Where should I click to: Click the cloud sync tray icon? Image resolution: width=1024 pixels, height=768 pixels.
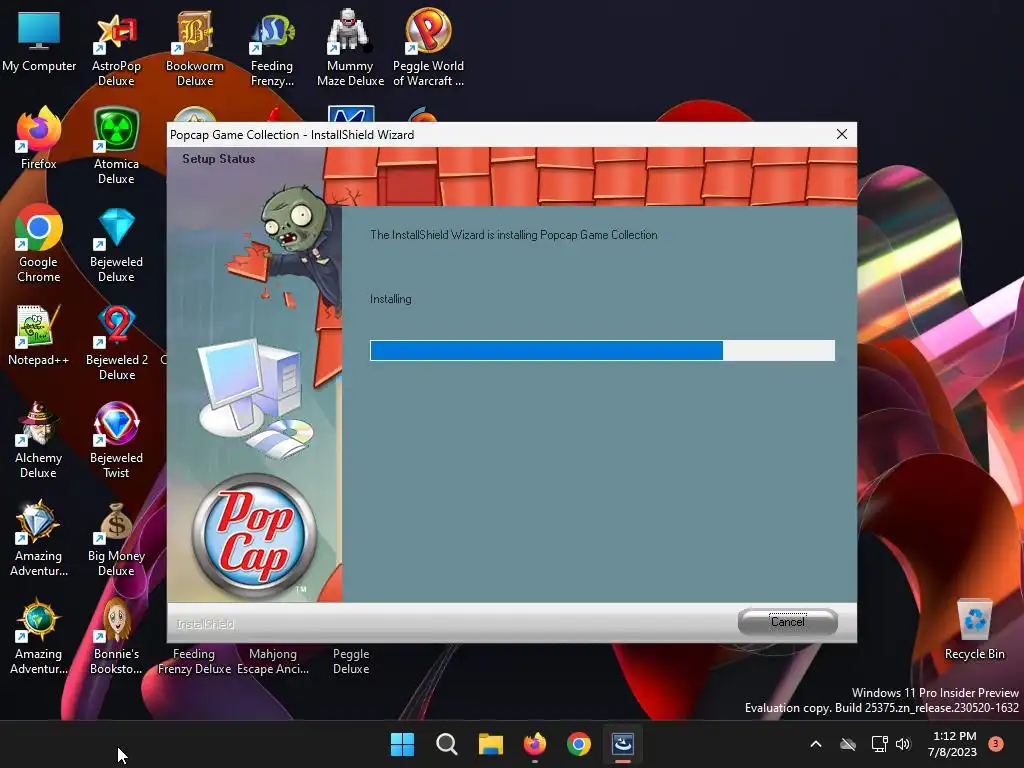(848, 744)
